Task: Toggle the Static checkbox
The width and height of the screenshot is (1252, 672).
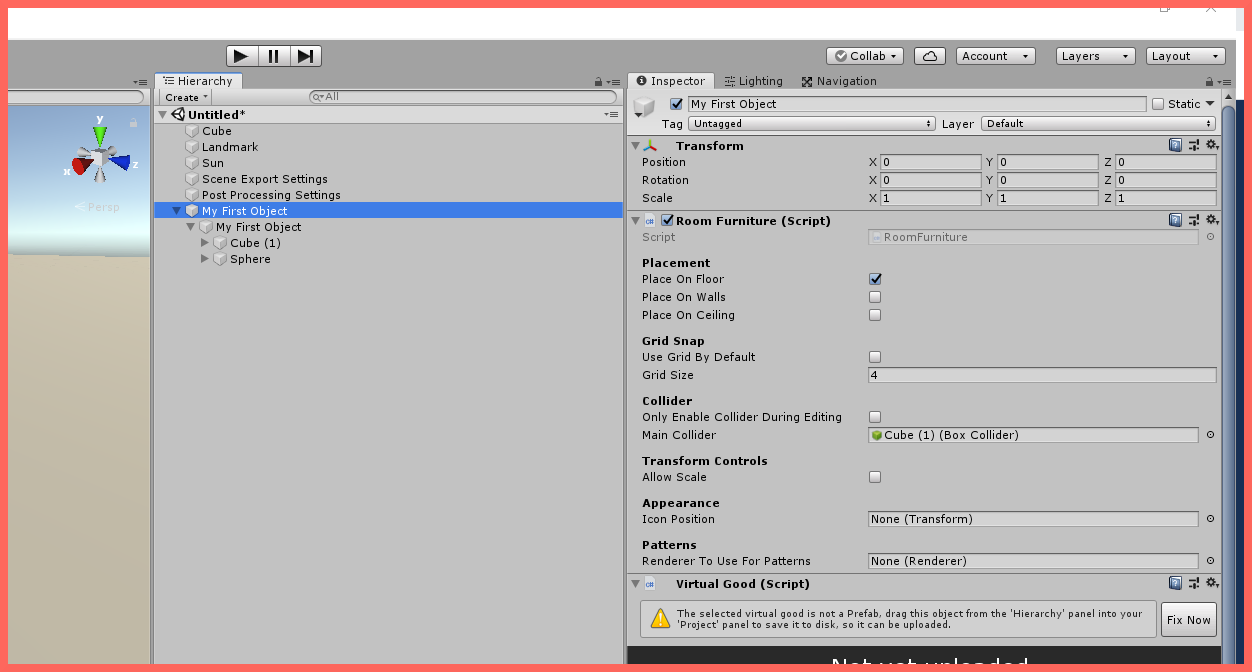Action: coord(1158,104)
